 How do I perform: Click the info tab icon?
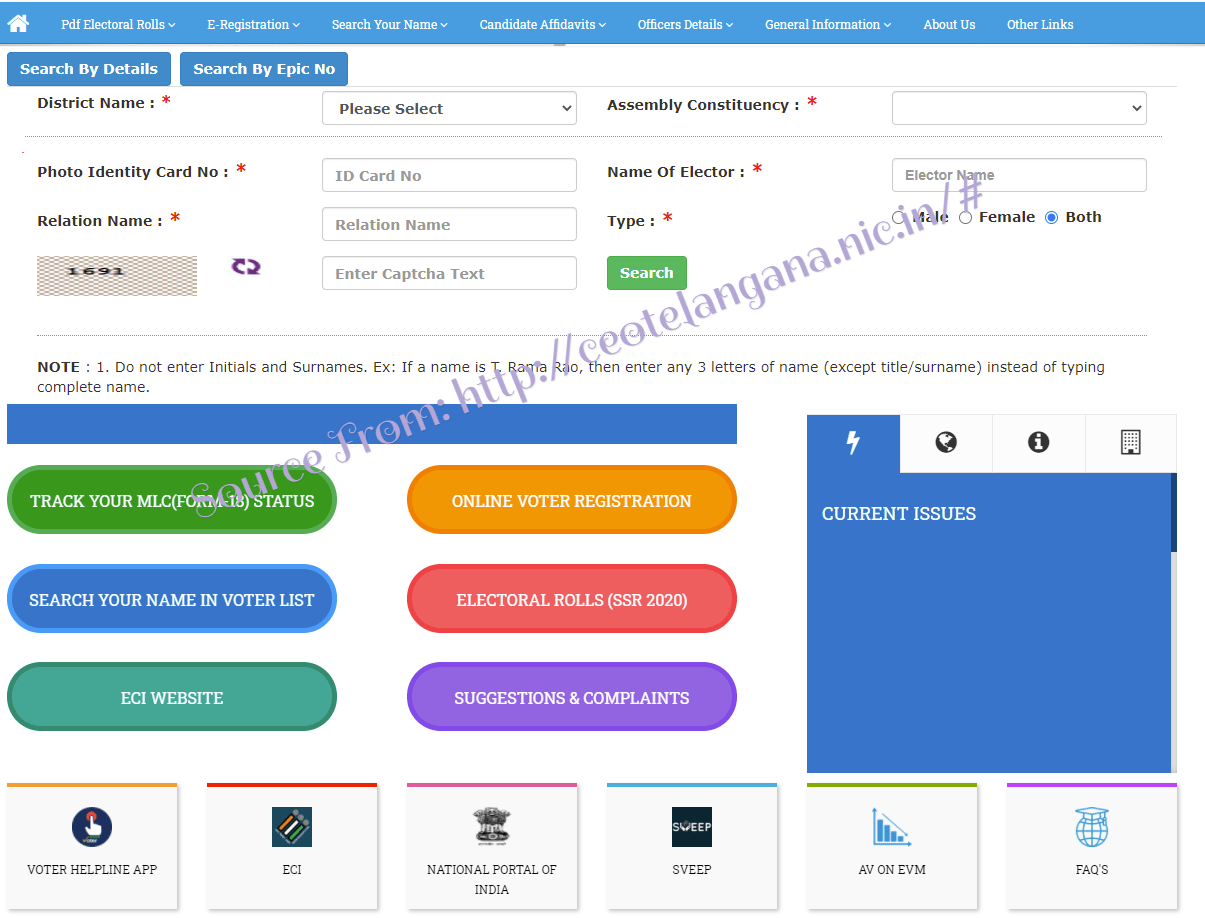1038,443
